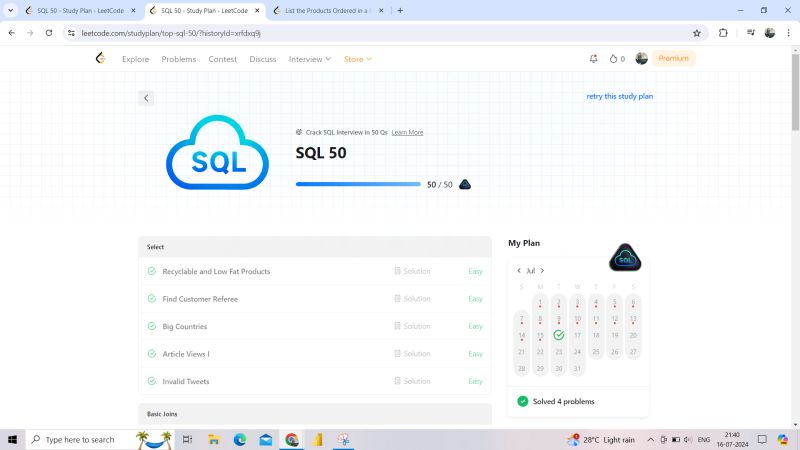Switch to the List the Products Ordered tab
Viewport: 800px width, 450px height.
329,10
